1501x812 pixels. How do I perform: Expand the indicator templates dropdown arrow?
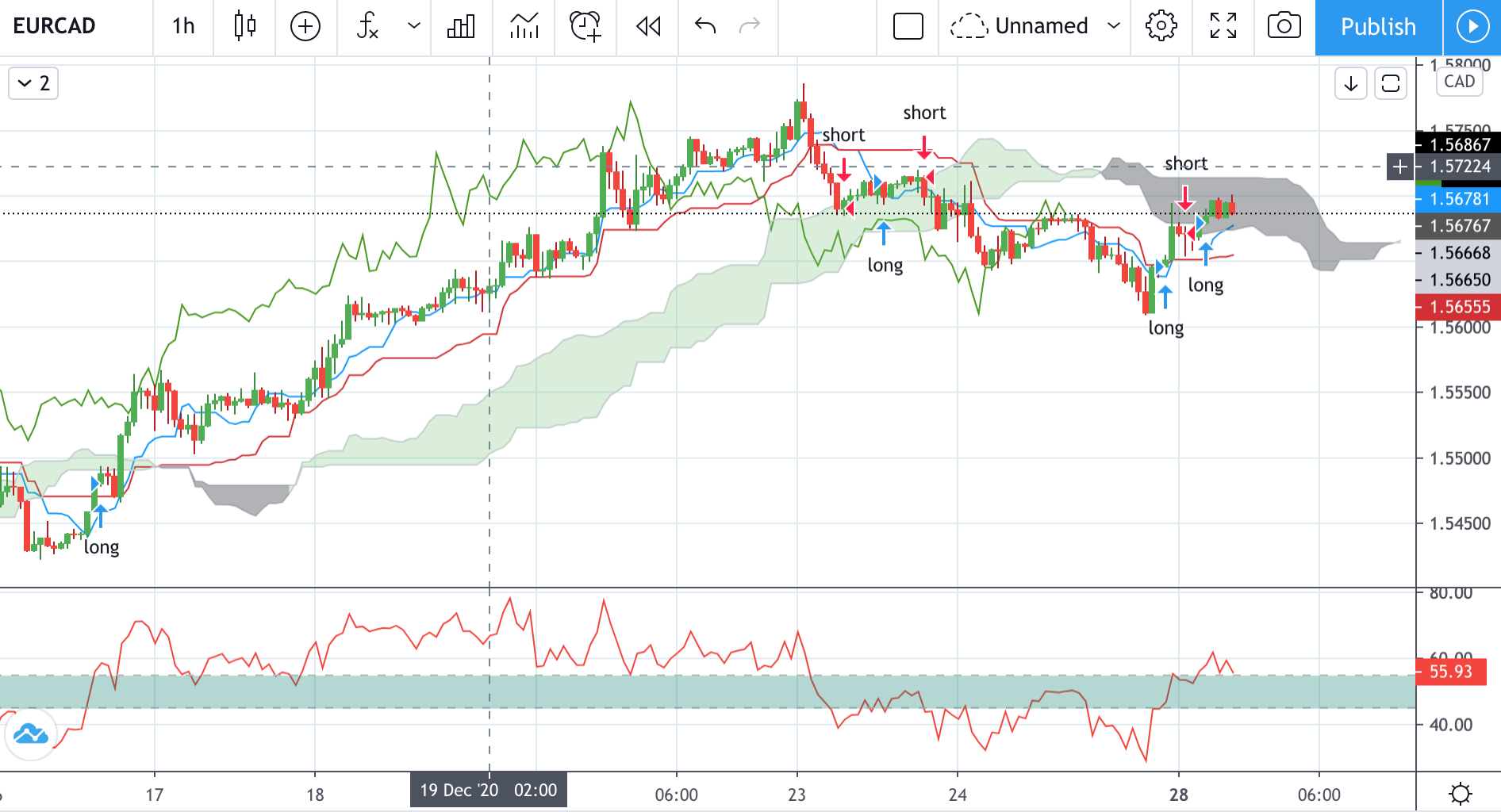pyautogui.click(x=413, y=26)
